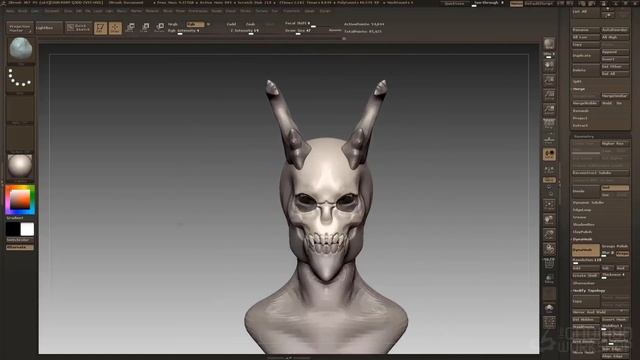Open the Document menu
Image resolution: width=640 pixels, height=360 pixels.
(52, 11)
